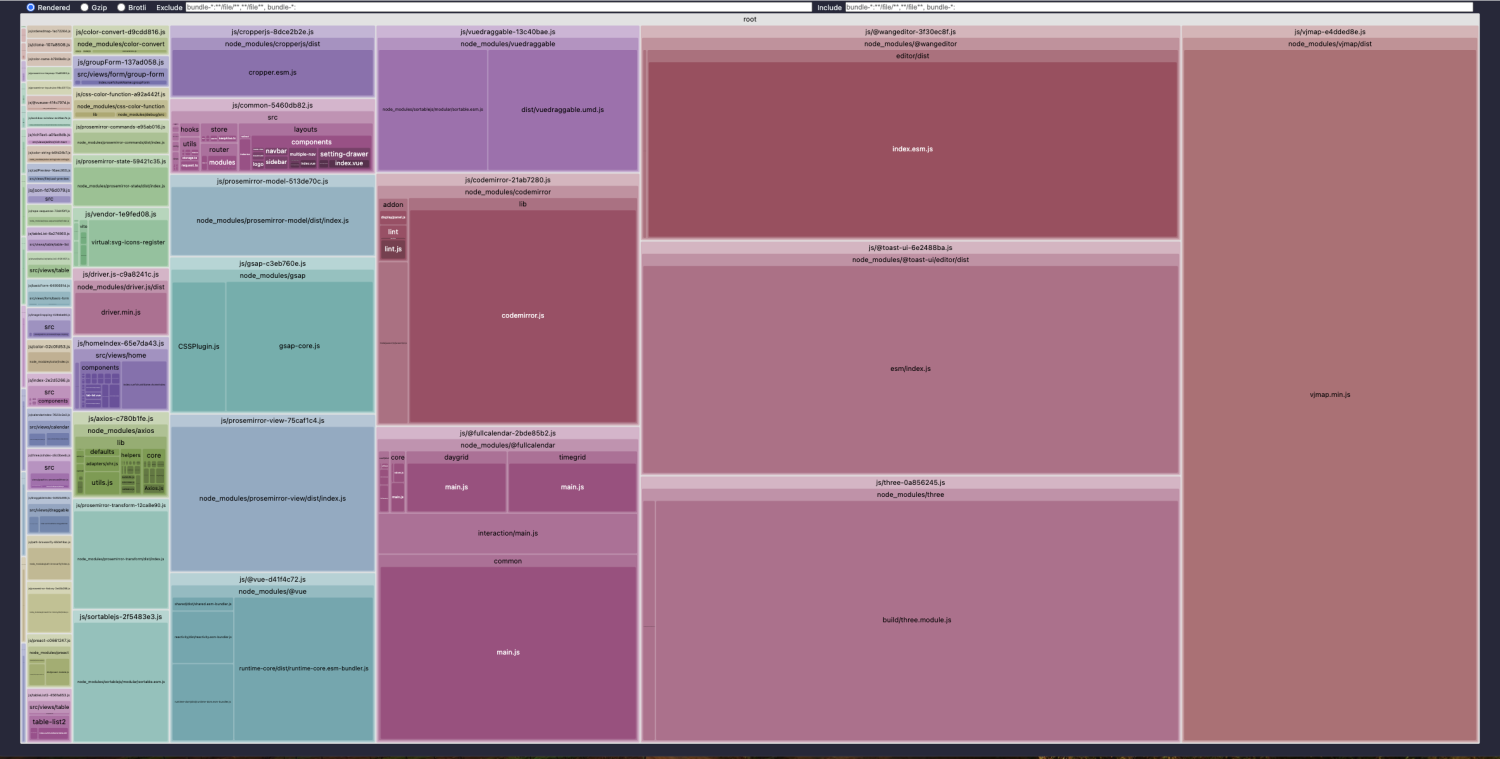This screenshot has width=1500, height=759.
Task: Click node_modules/vuedraggable group header
Action: pyautogui.click(x=508, y=44)
